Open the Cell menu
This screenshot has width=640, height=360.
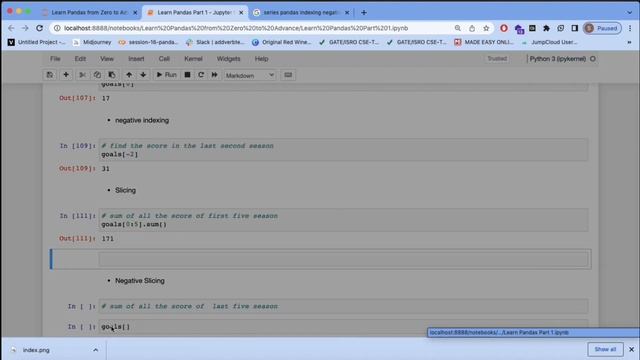pos(164,59)
